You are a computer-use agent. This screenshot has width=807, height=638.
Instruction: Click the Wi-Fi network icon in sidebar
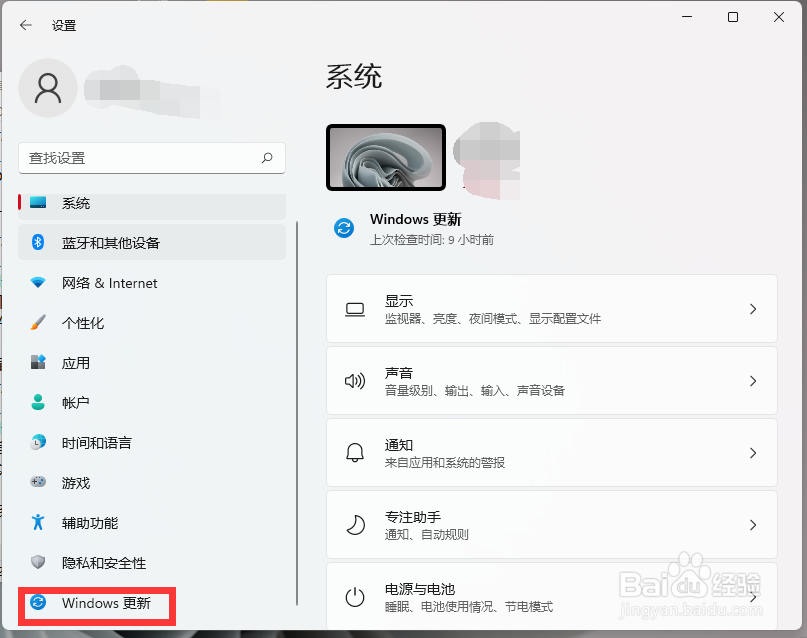click(x=38, y=282)
